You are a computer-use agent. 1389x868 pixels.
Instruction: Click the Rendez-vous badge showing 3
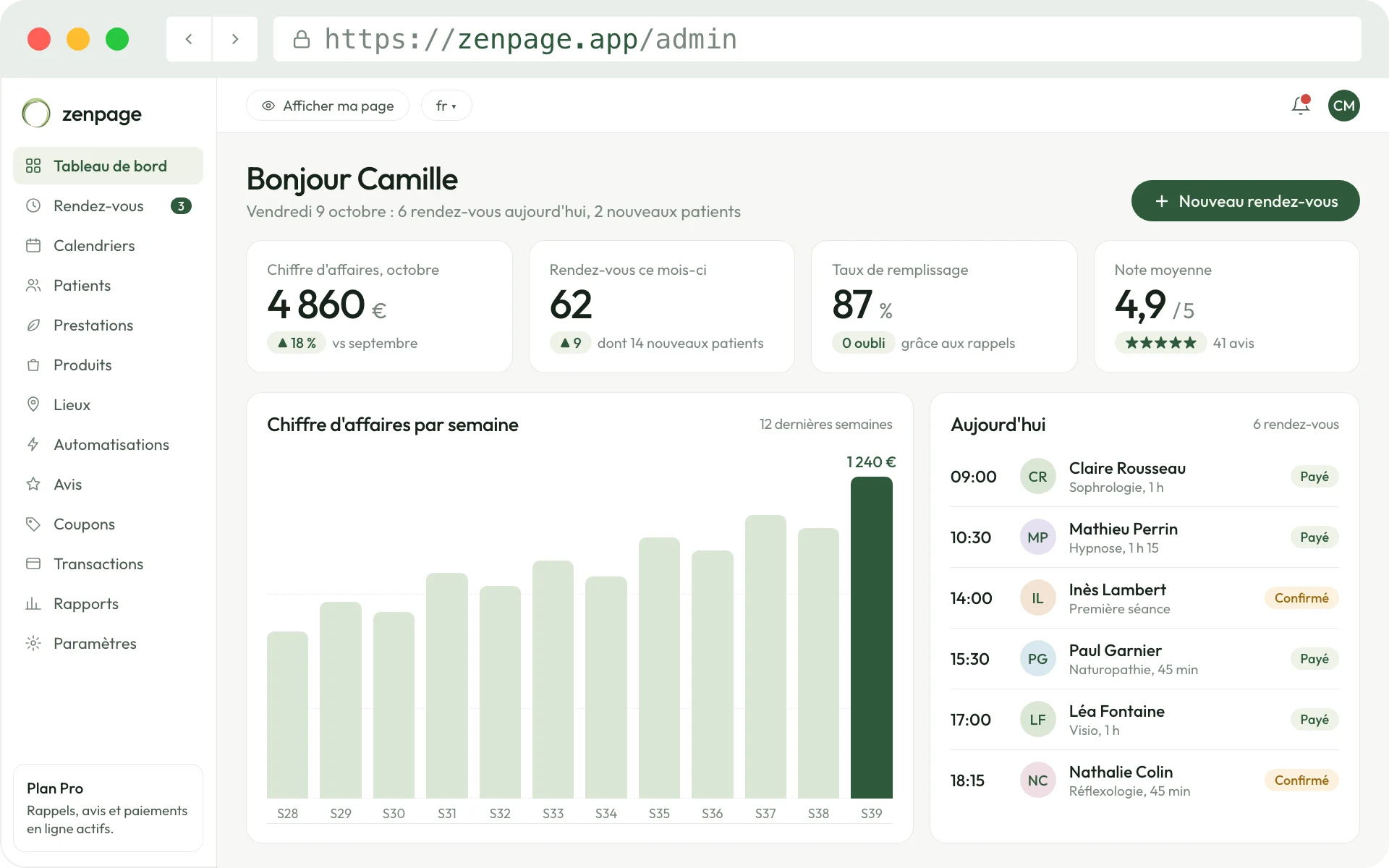point(181,206)
